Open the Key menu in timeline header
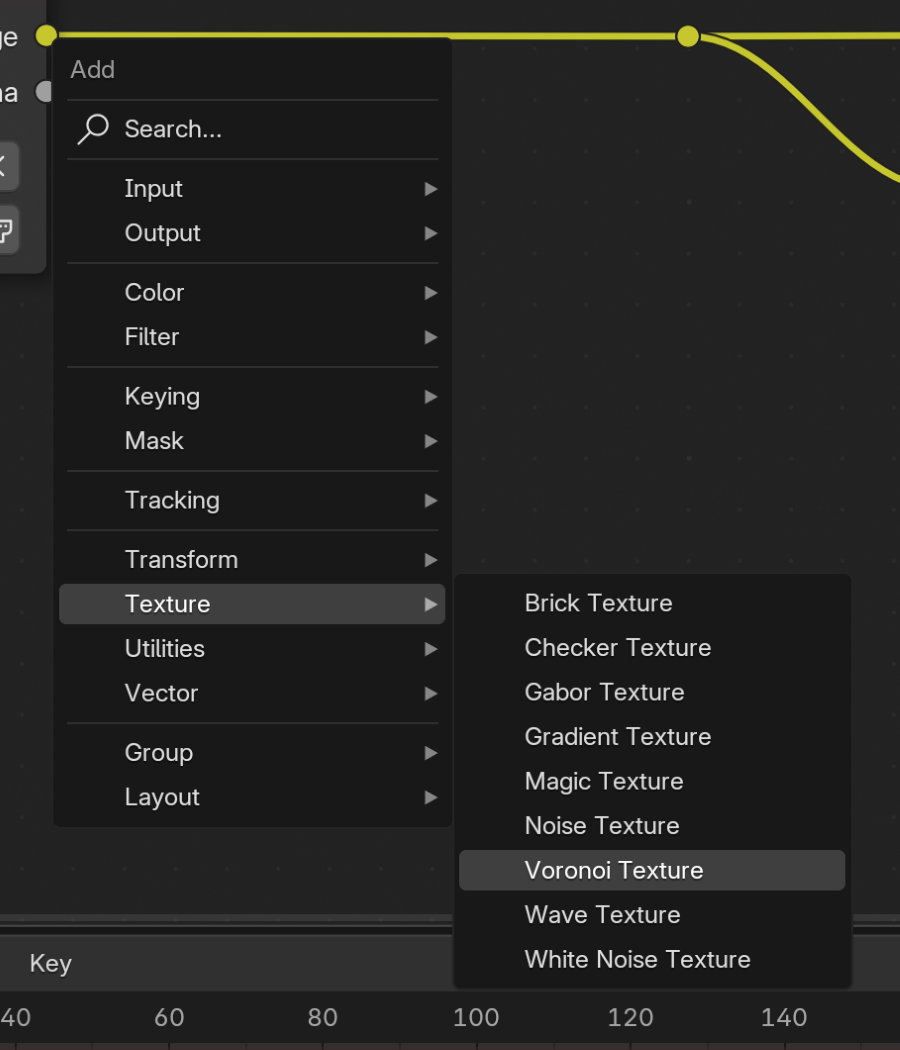This screenshot has height=1050, width=900. [50, 964]
